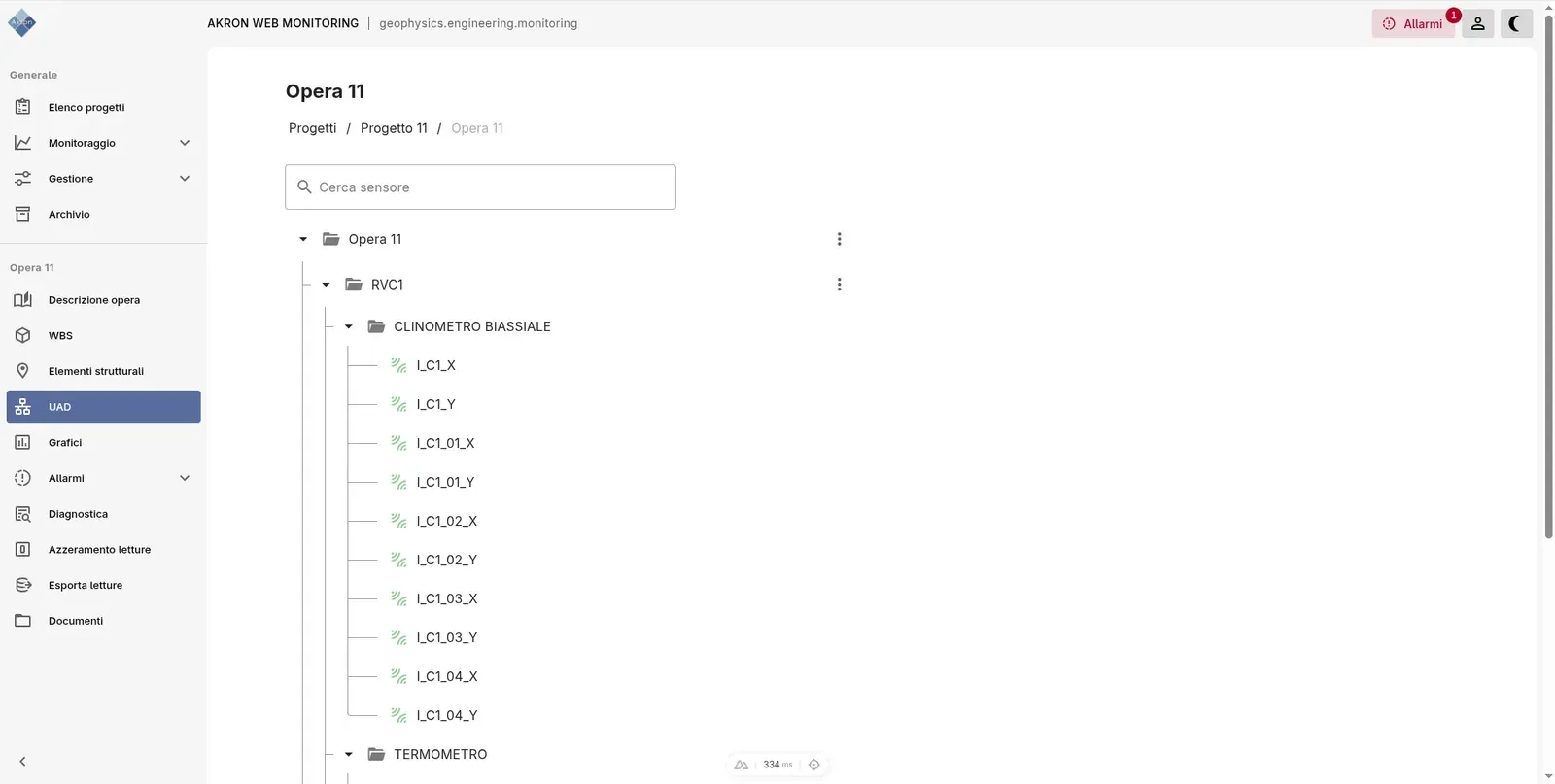
Task: Click the Akron logo icon
Action: pos(21,22)
